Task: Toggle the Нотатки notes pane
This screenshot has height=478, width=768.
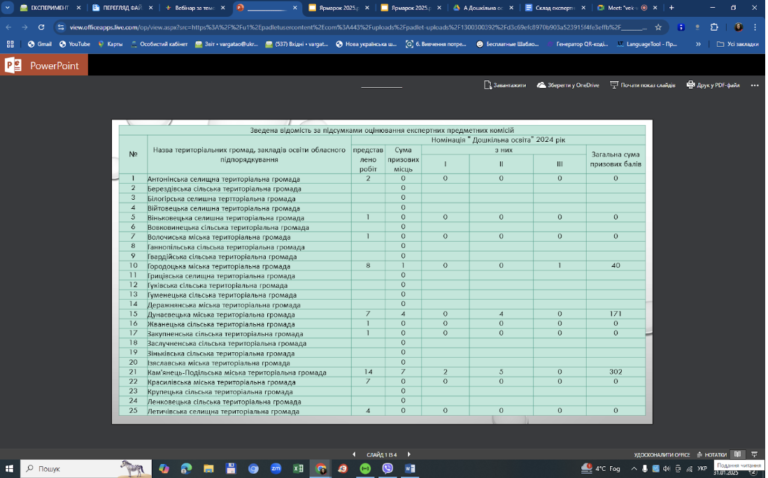Action: coord(712,454)
